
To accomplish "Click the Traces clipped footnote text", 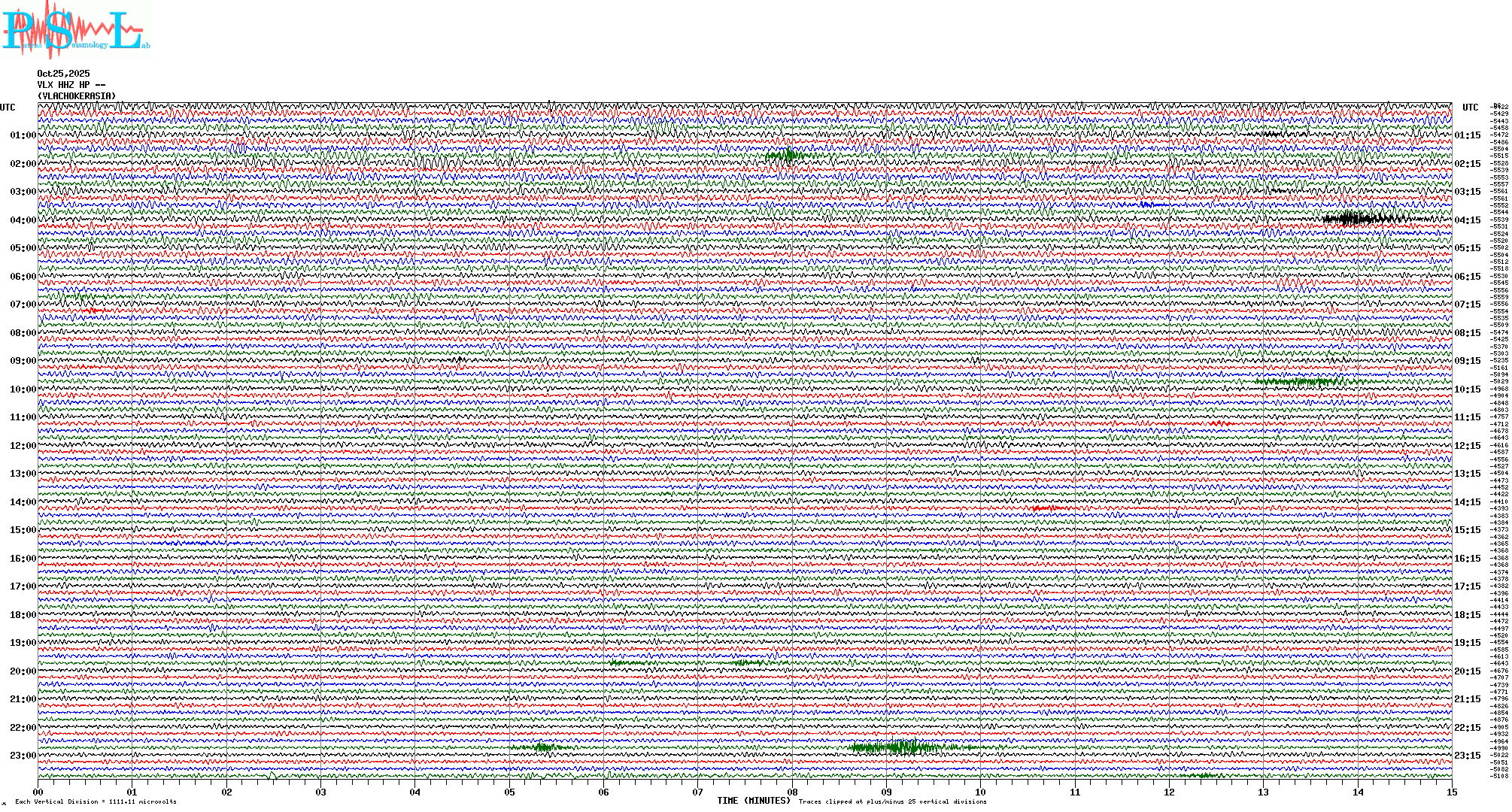I will pos(892,801).
